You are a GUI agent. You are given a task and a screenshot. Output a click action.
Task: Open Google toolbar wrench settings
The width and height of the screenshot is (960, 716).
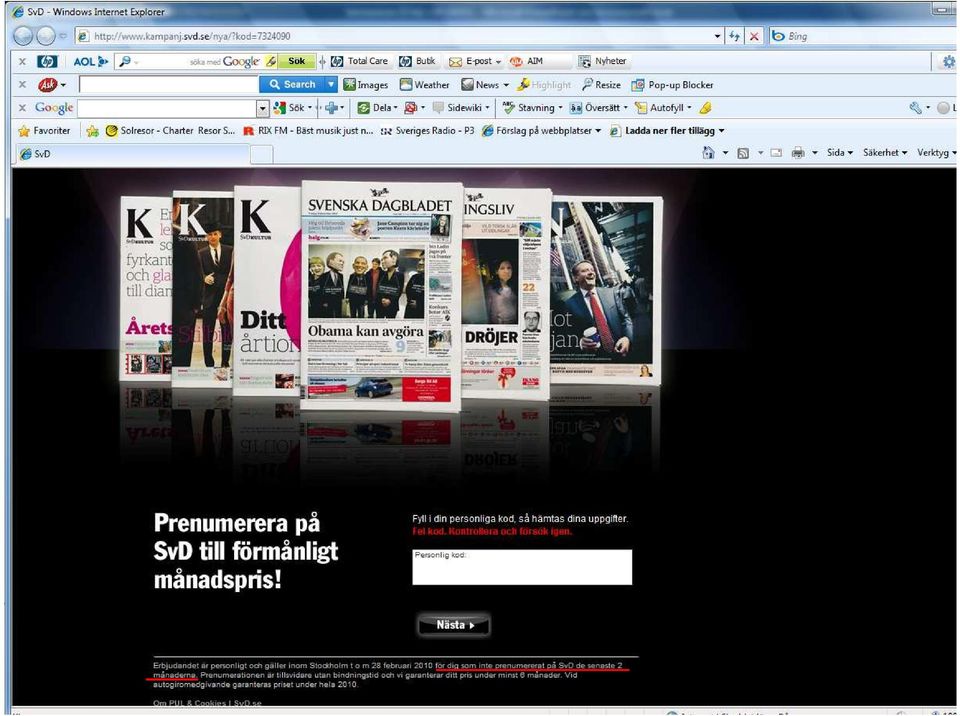915,108
